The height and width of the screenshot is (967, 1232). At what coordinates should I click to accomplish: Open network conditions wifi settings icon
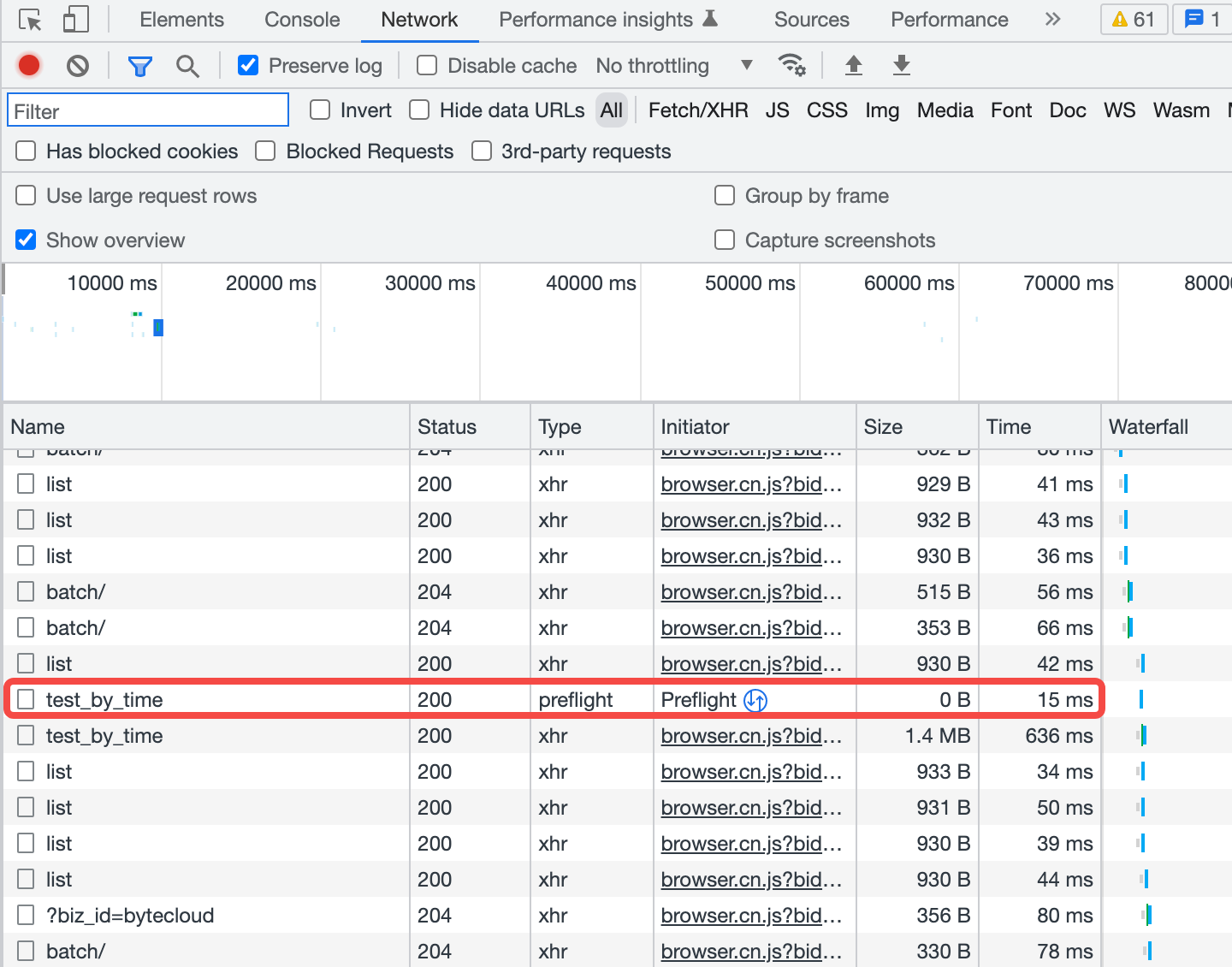coord(791,65)
